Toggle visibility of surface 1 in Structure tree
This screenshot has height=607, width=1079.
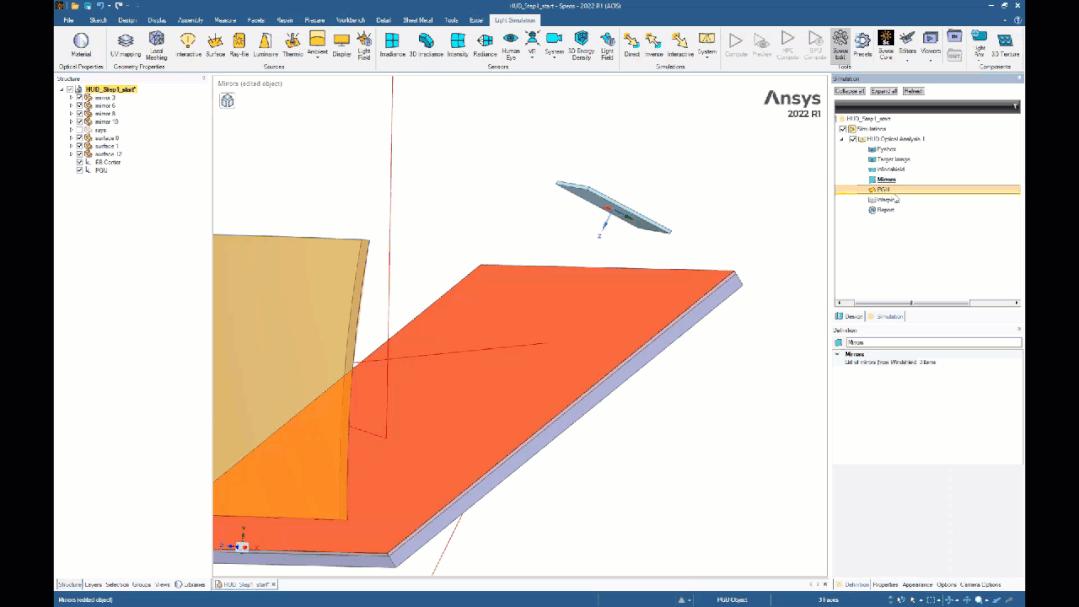(x=79, y=146)
